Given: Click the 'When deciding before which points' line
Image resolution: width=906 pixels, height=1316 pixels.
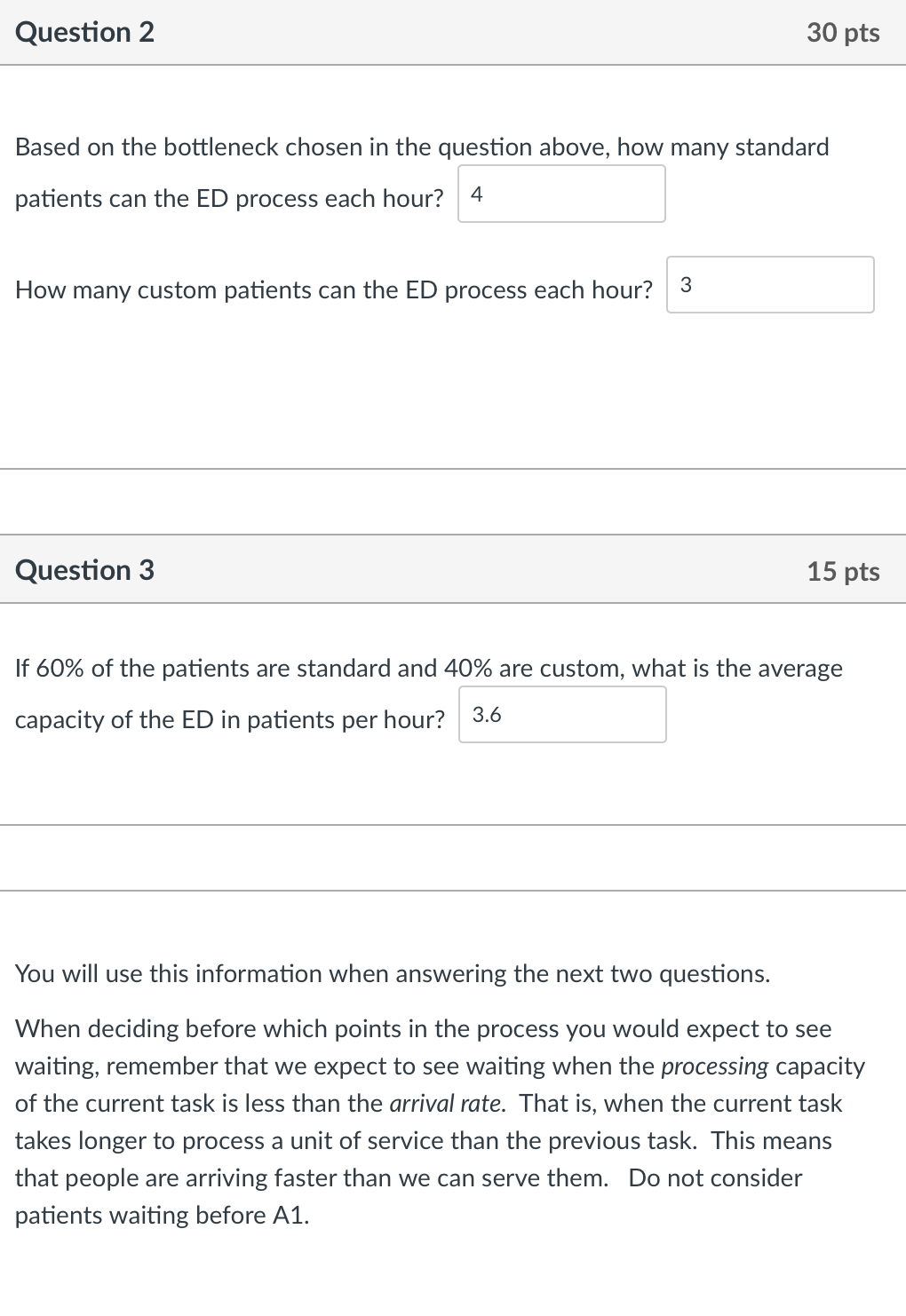Looking at the screenshot, I should 423,1028.
